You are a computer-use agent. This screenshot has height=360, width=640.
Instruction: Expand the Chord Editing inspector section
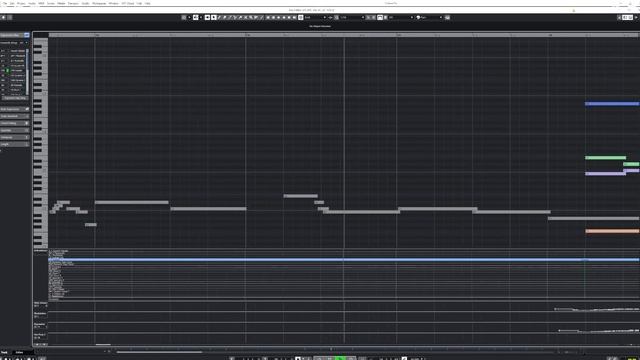[x=15, y=123]
